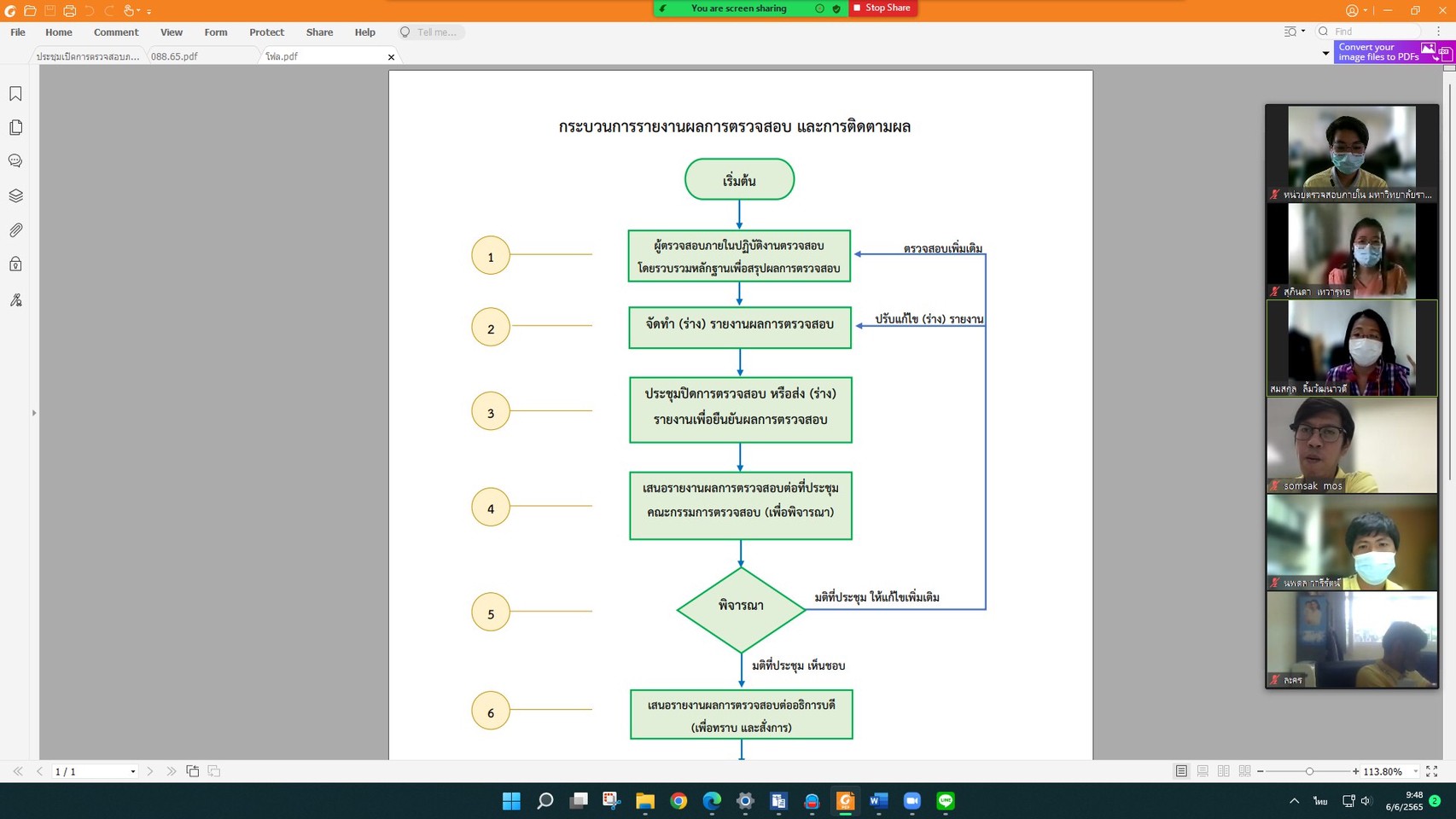Click the user account icon

[x=1352, y=10]
